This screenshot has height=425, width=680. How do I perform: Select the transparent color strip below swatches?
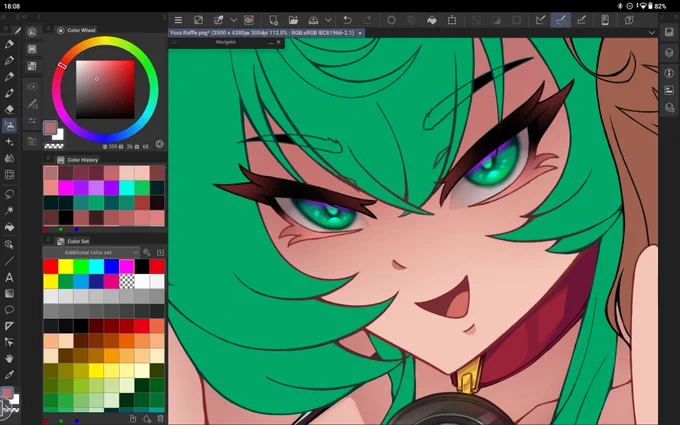54,147
